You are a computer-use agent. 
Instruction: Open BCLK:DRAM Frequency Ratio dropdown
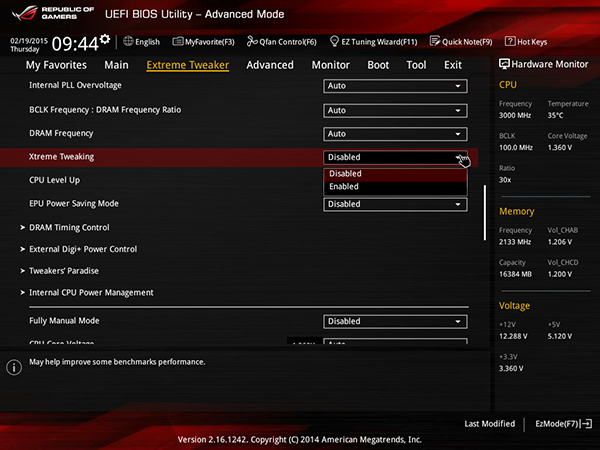tap(395, 111)
